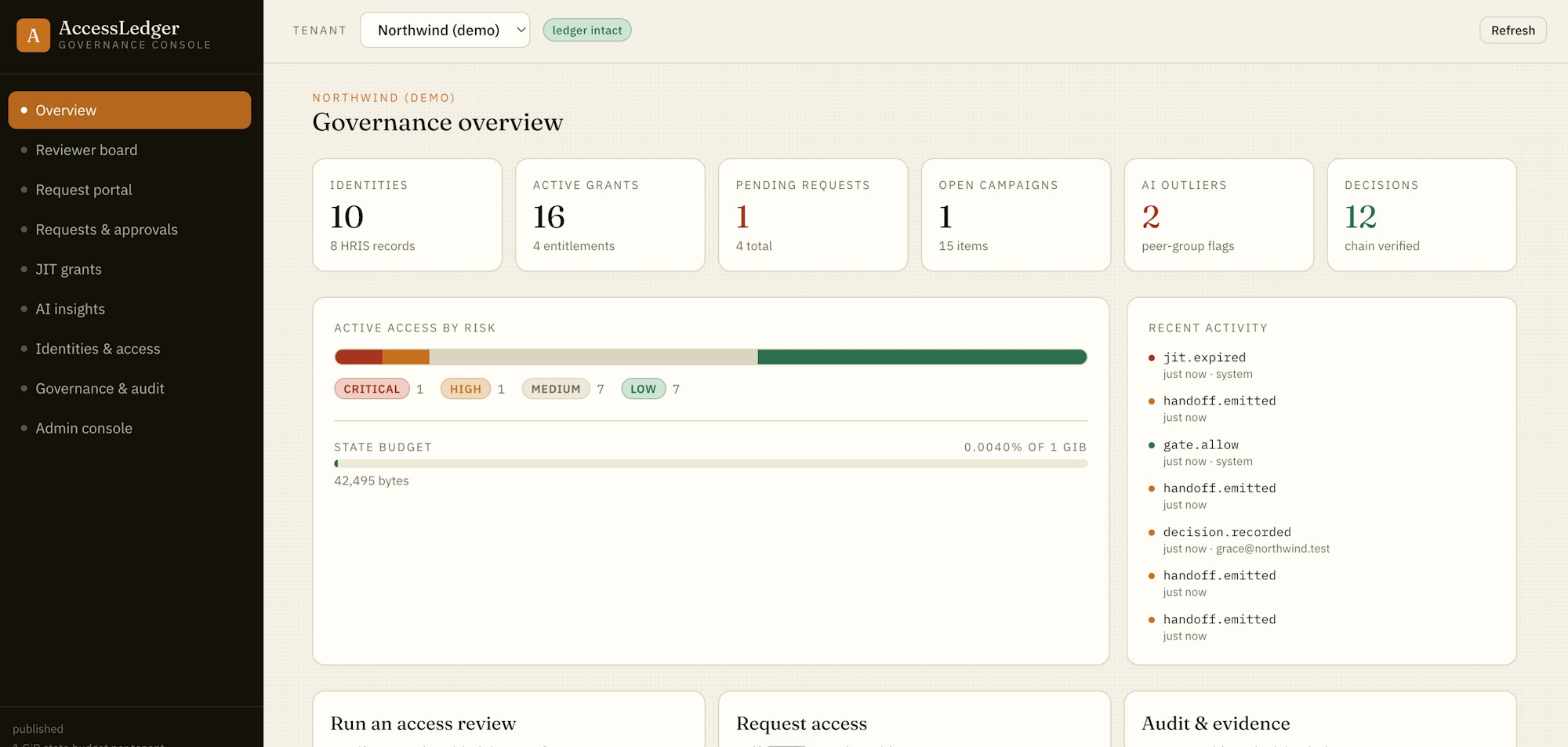
Task: Open the Admin console
Action: tap(129, 428)
